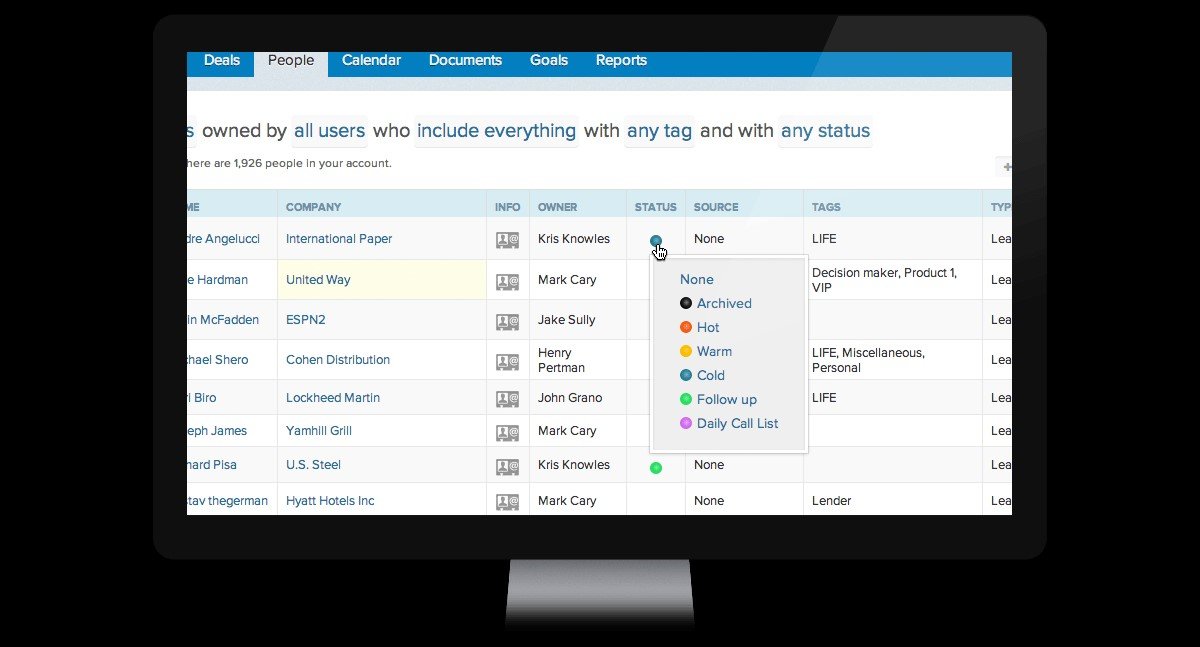Go to the Documents tab
Viewport: 1200px width, 647px height.
pos(465,60)
